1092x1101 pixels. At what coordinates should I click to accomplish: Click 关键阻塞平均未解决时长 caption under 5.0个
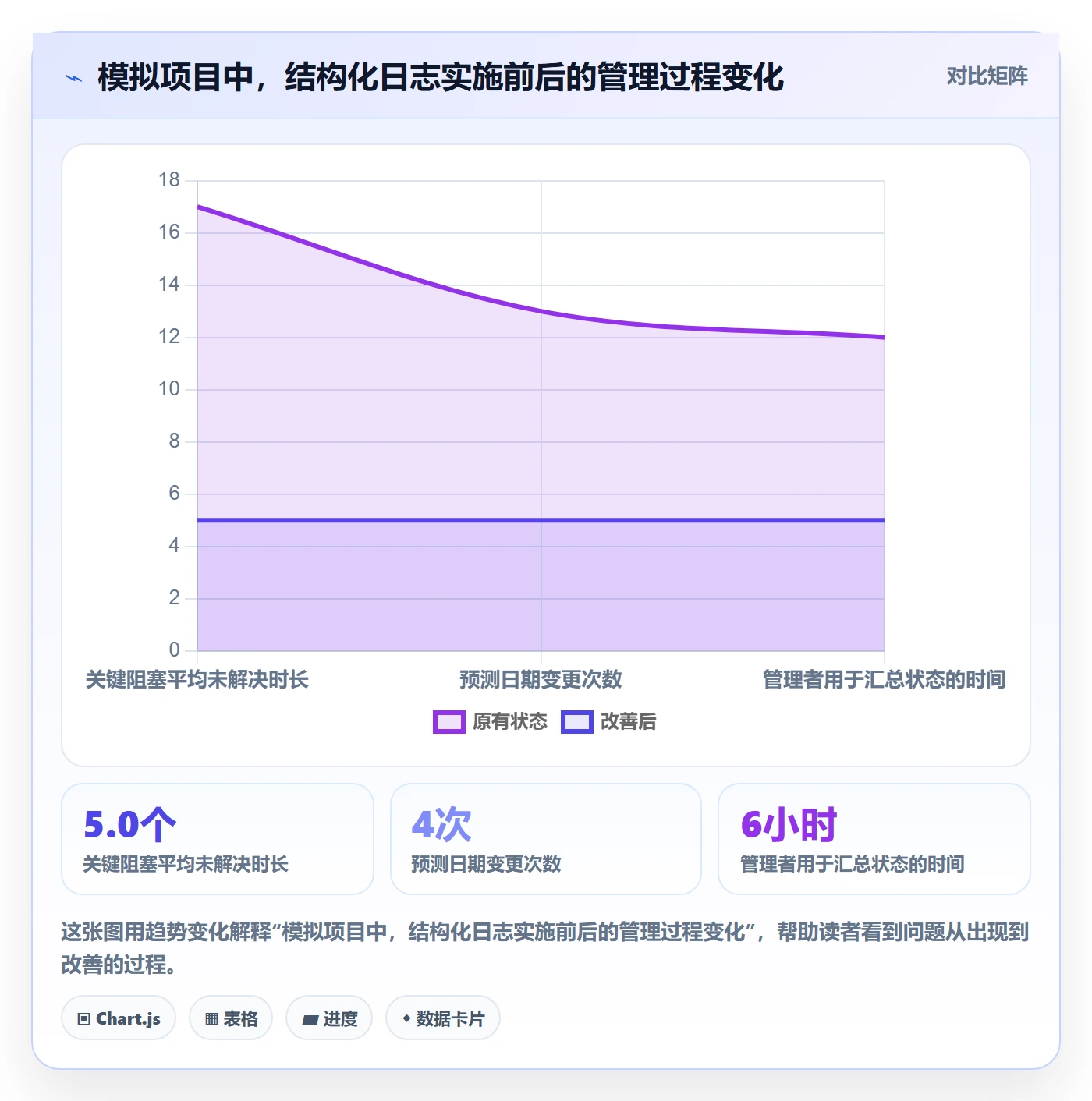click(x=186, y=864)
